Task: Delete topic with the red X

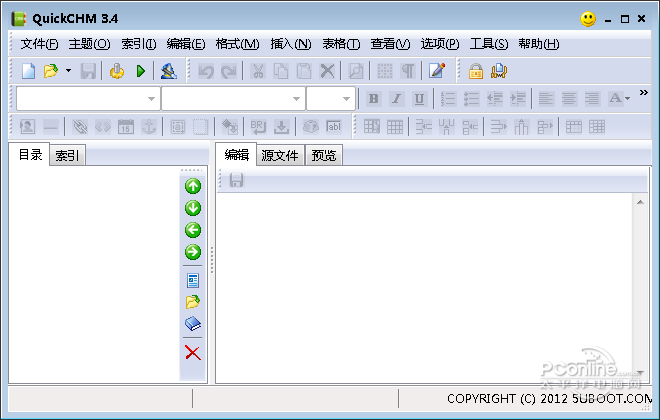Action: [x=193, y=353]
